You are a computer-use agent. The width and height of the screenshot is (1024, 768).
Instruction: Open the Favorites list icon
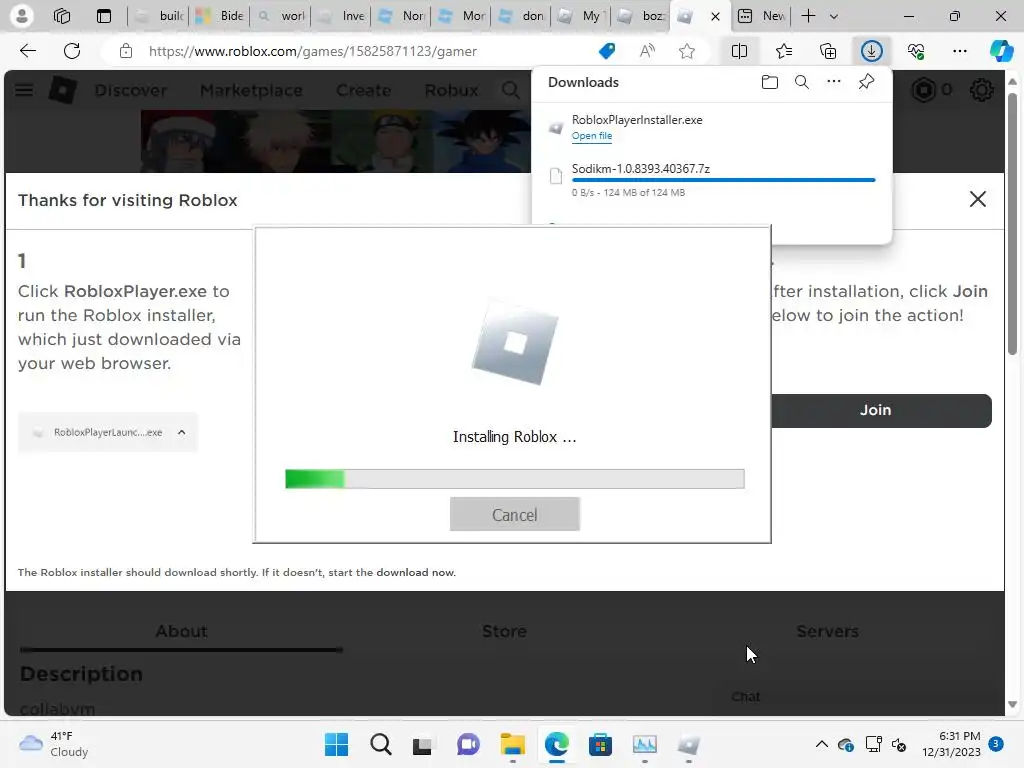click(784, 51)
